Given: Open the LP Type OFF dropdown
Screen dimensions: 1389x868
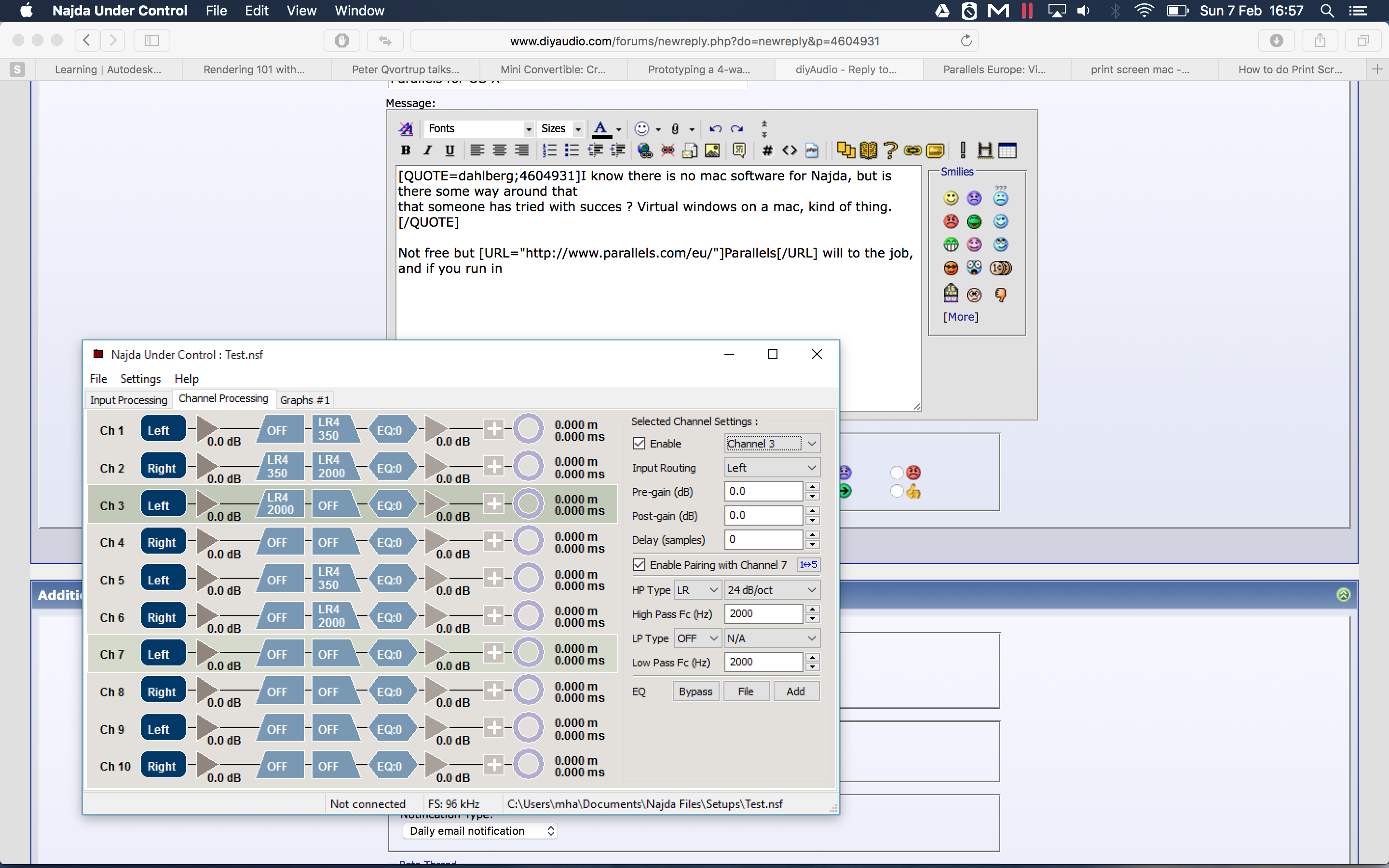Looking at the screenshot, I should coord(698,638).
